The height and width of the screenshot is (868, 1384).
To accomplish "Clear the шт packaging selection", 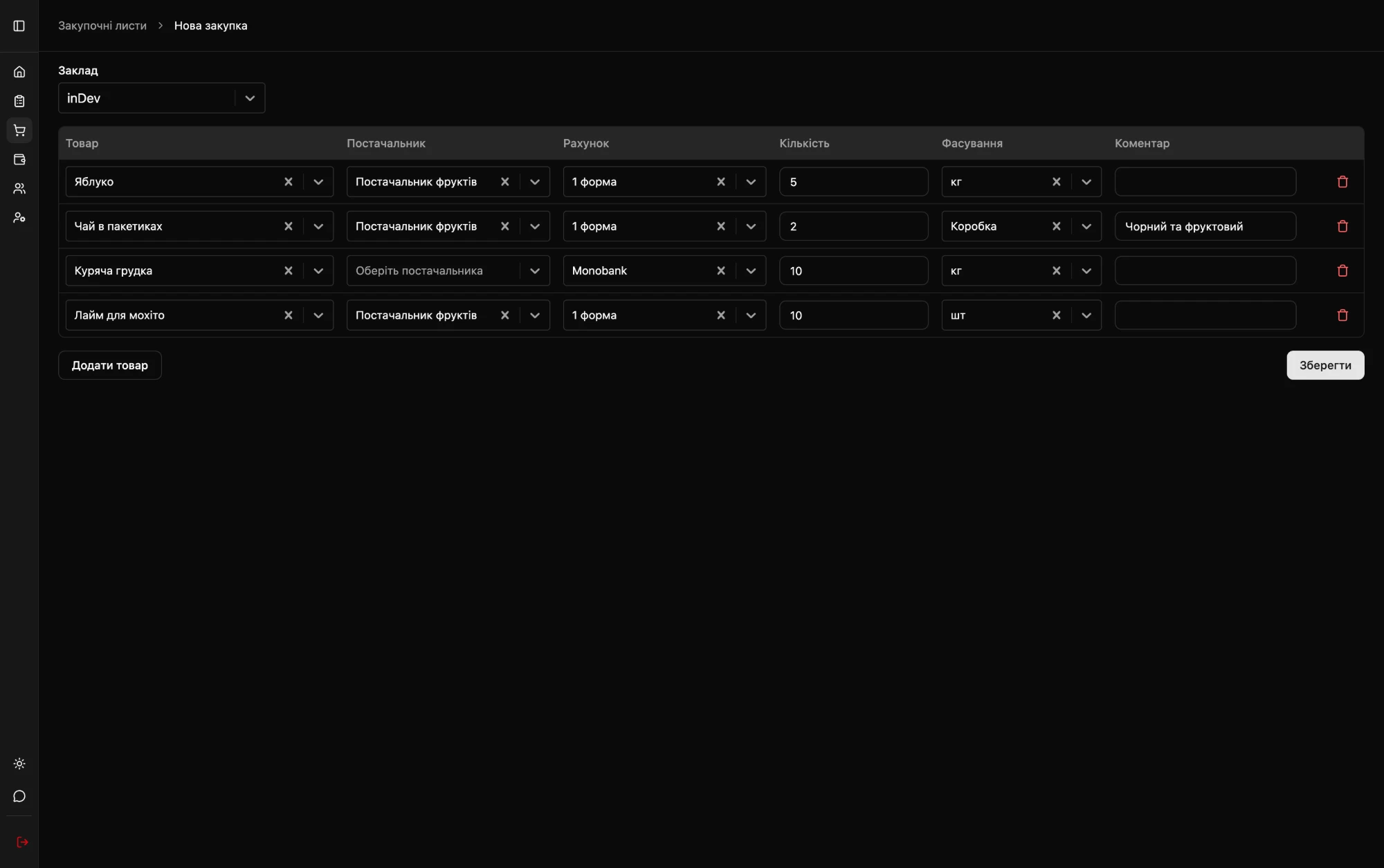I will tap(1057, 315).
